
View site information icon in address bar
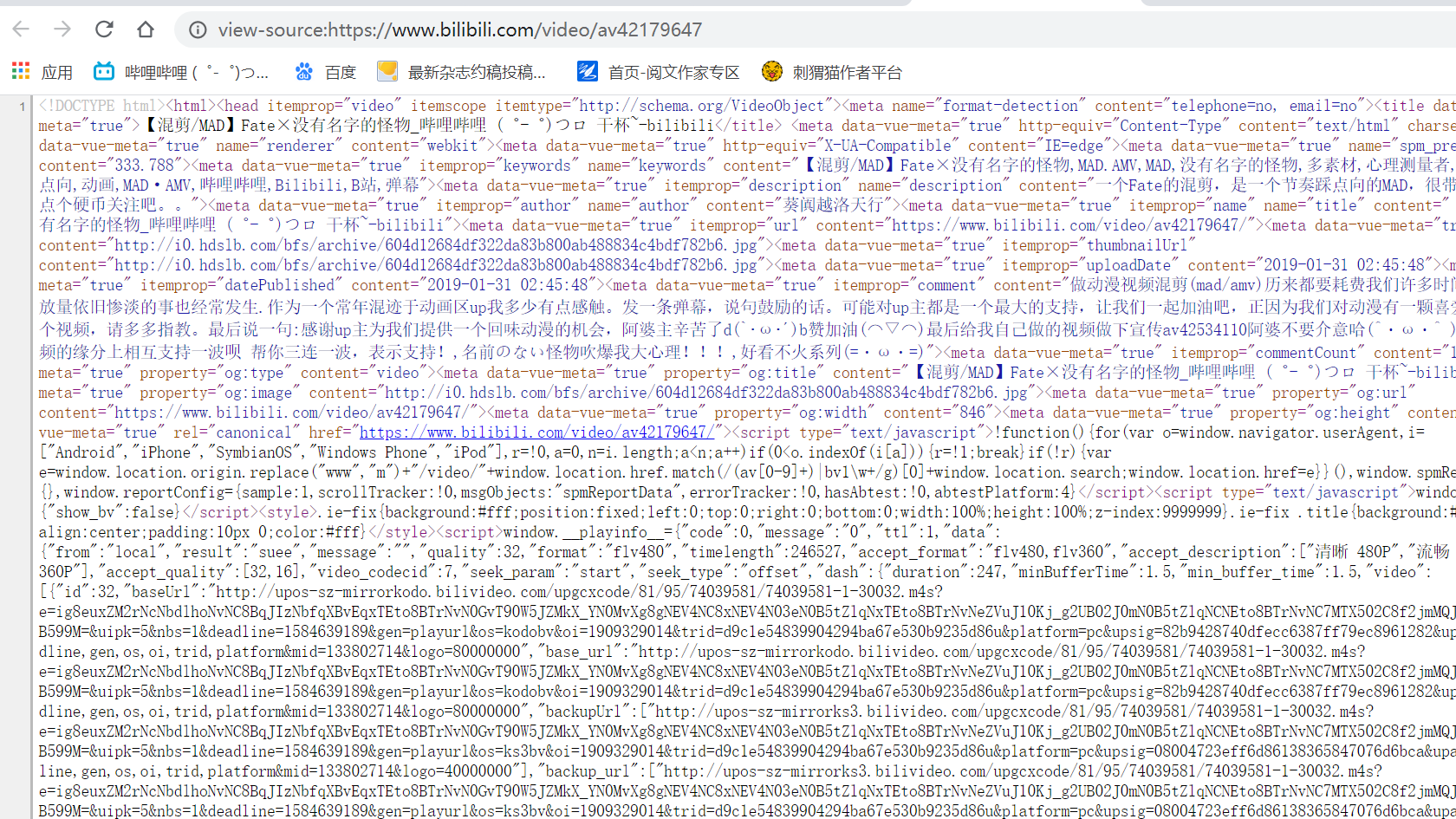tap(198, 30)
